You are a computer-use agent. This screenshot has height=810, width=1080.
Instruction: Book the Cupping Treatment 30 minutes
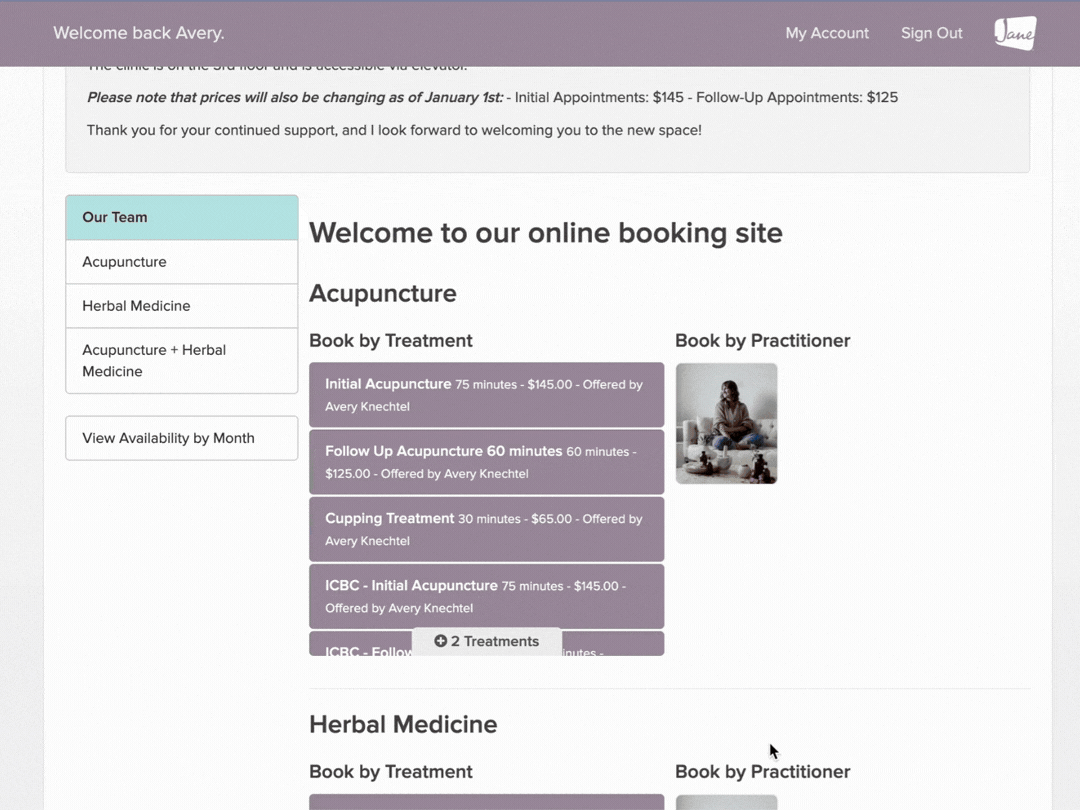pos(486,529)
